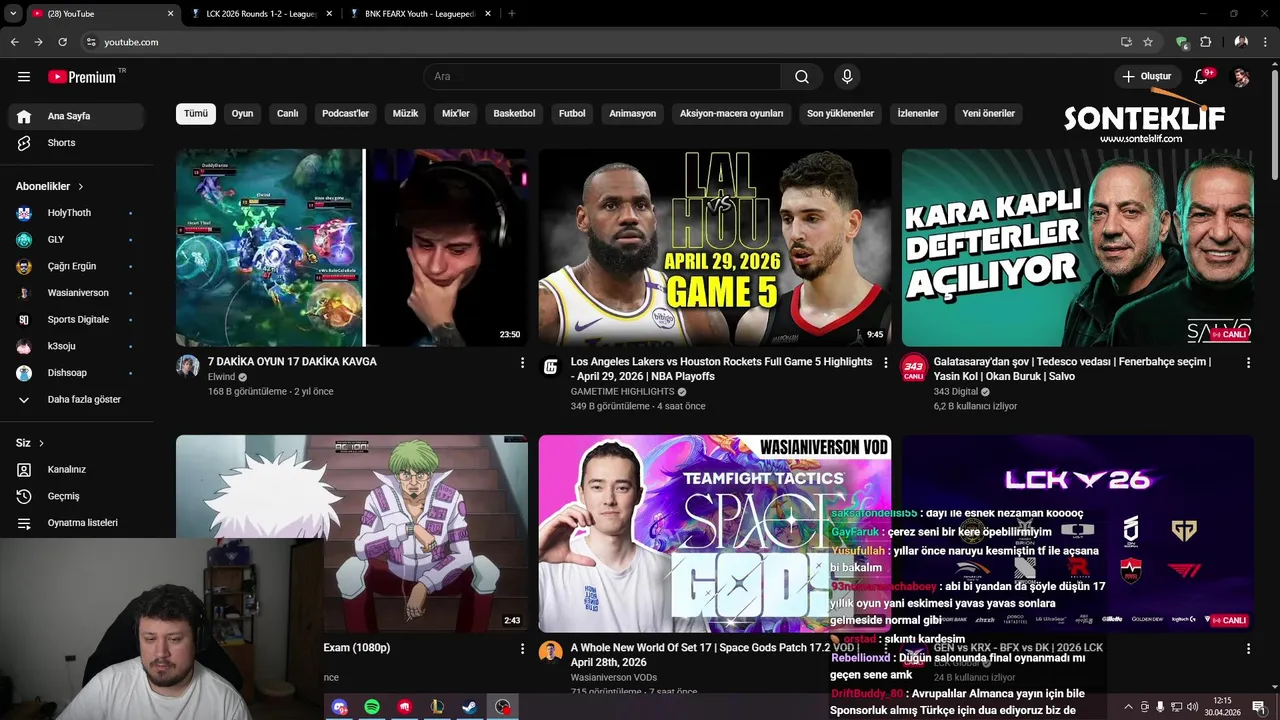Open Çağrı Ergün channel subscription
The height and width of the screenshot is (720, 1280).
tap(77, 266)
